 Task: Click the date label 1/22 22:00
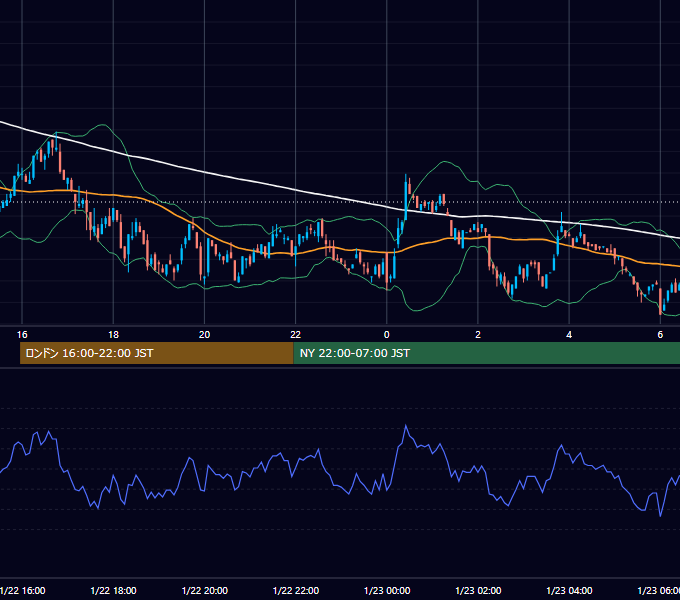(296, 590)
